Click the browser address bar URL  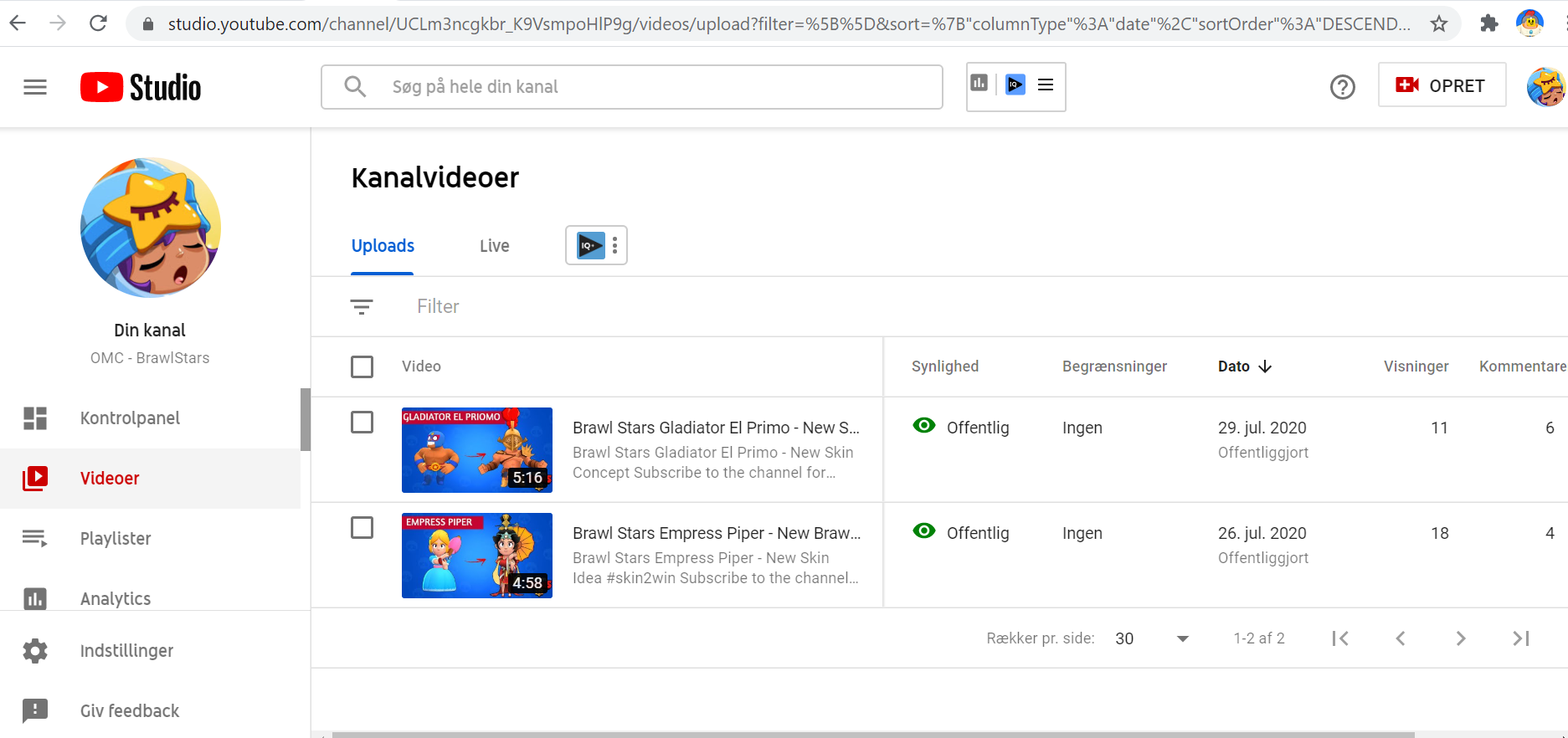click(789, 23)
